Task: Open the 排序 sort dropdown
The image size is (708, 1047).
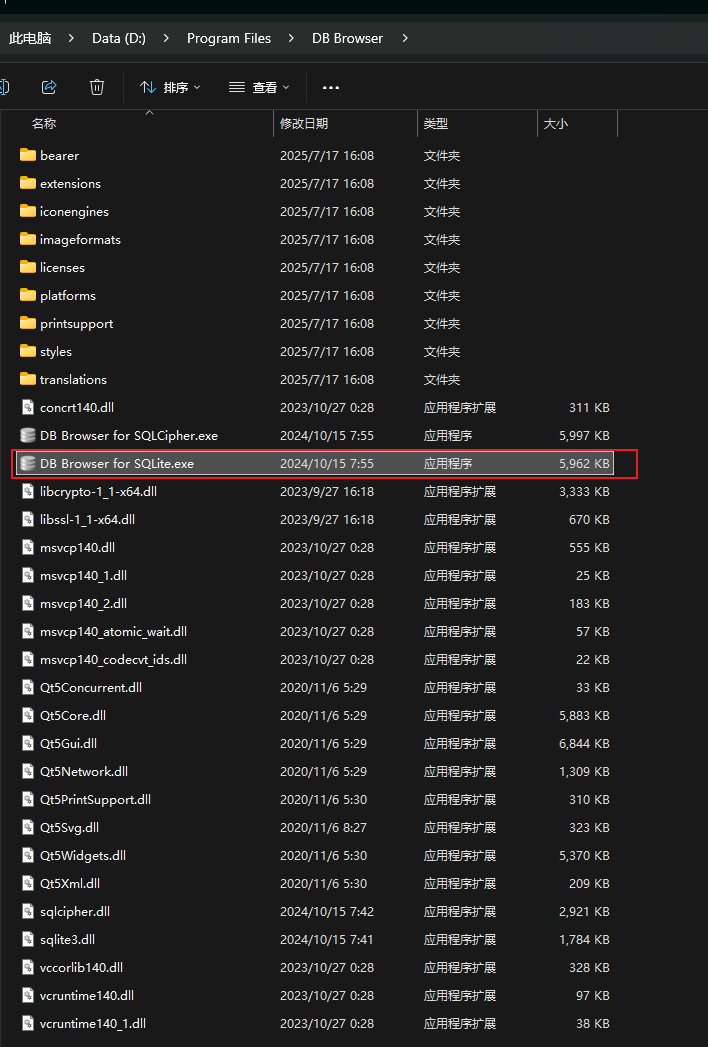Action: point(170,87)
